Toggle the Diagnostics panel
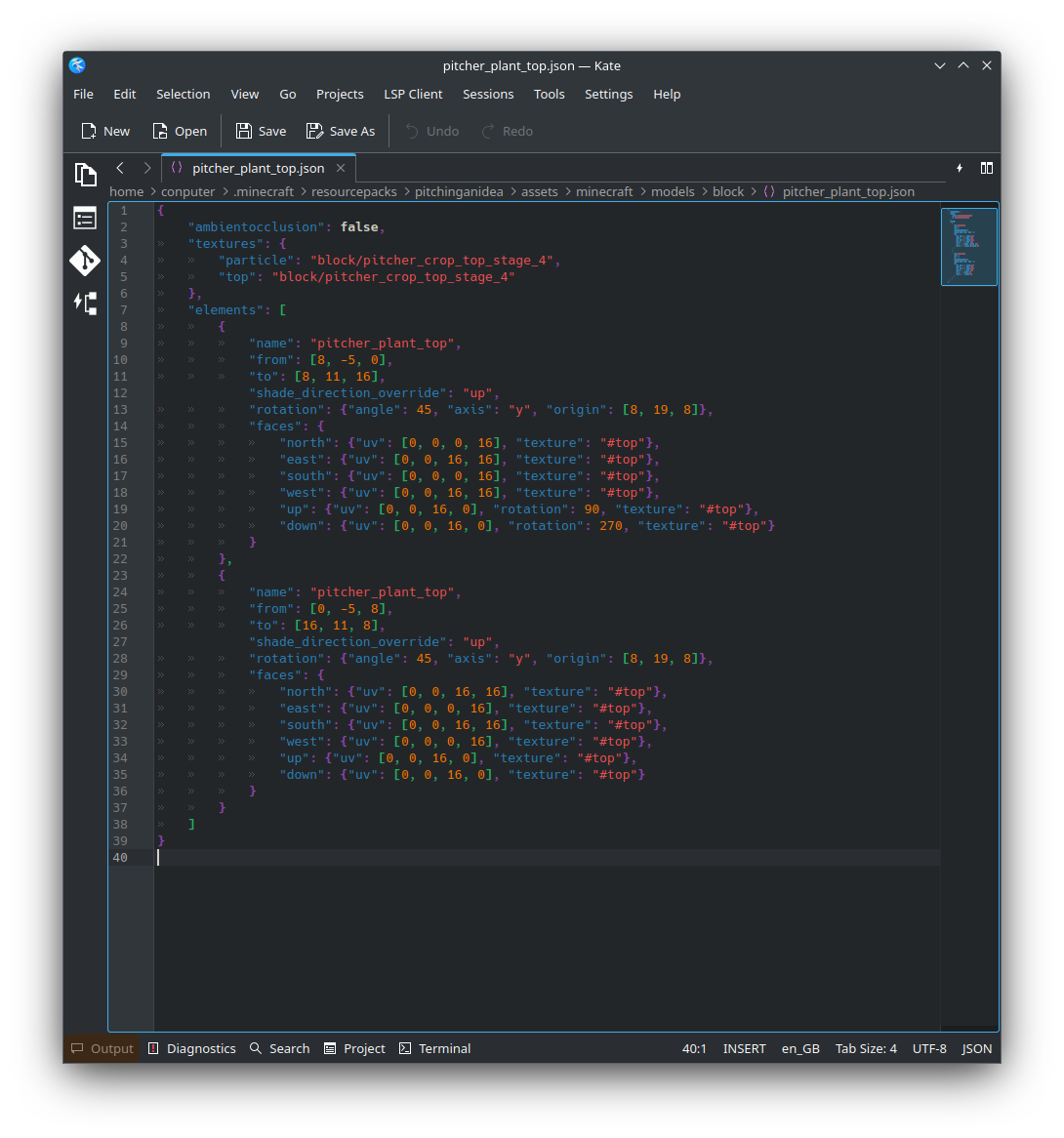1064x1138 pixels. [x=192, y=1049]
